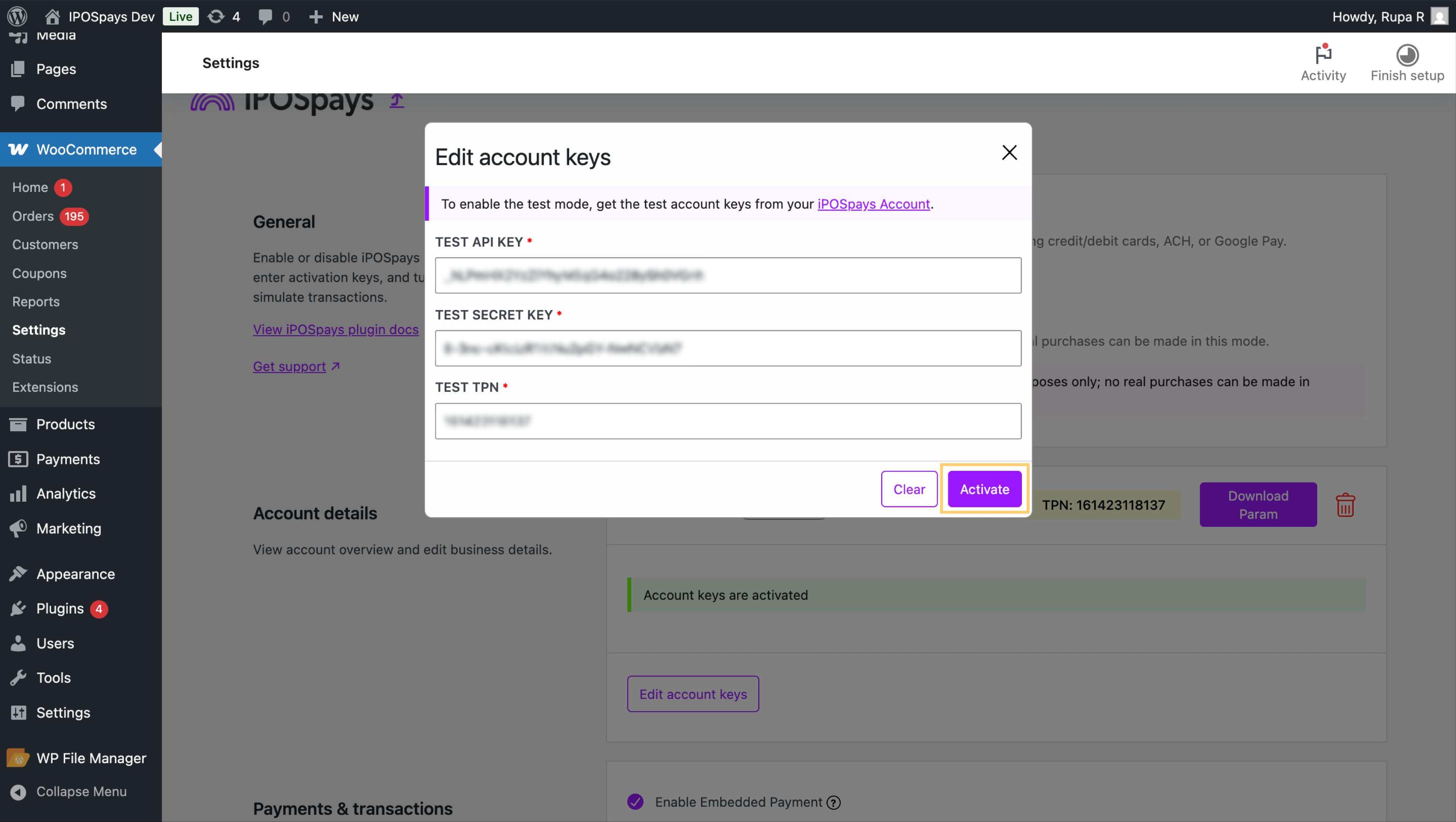Screen dimensions: 1456x822
Task: Toggle the Enable Embedded Payment checkbox
Action: pyautogui.click(x=635, y=802)
